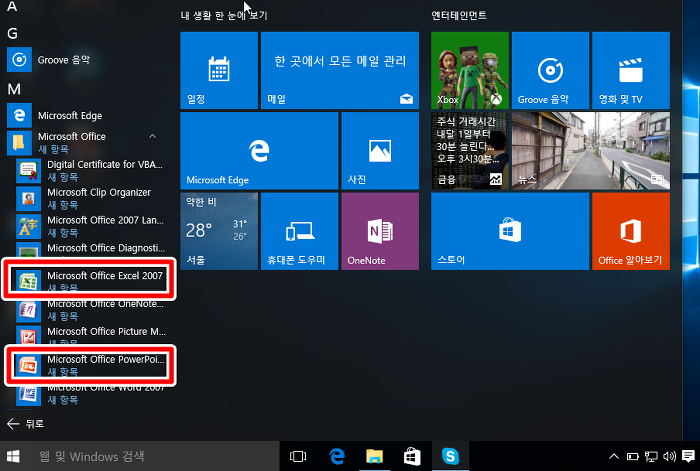The image size is (700, 471).
Task: Jump to letter M in app list
Action: point(14,89)
